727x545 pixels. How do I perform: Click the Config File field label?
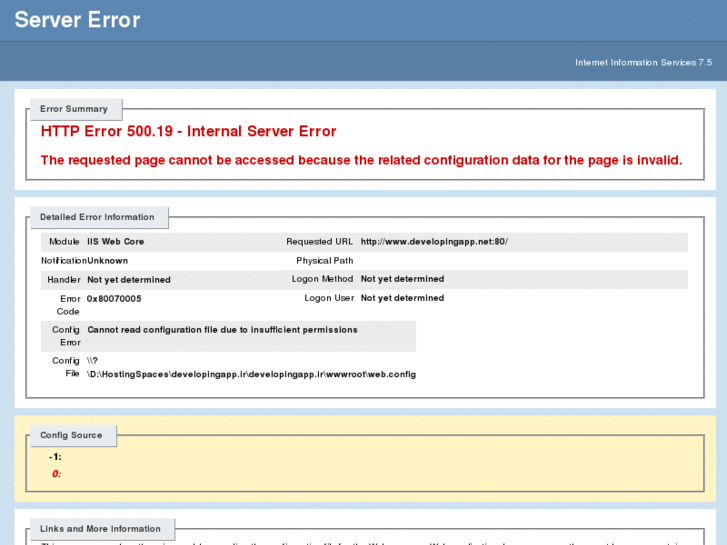pyautogui.click(x=66, y=367)
